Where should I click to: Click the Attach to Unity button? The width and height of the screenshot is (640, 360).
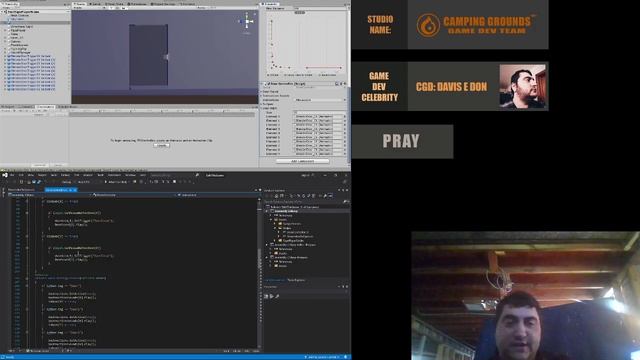117,182
